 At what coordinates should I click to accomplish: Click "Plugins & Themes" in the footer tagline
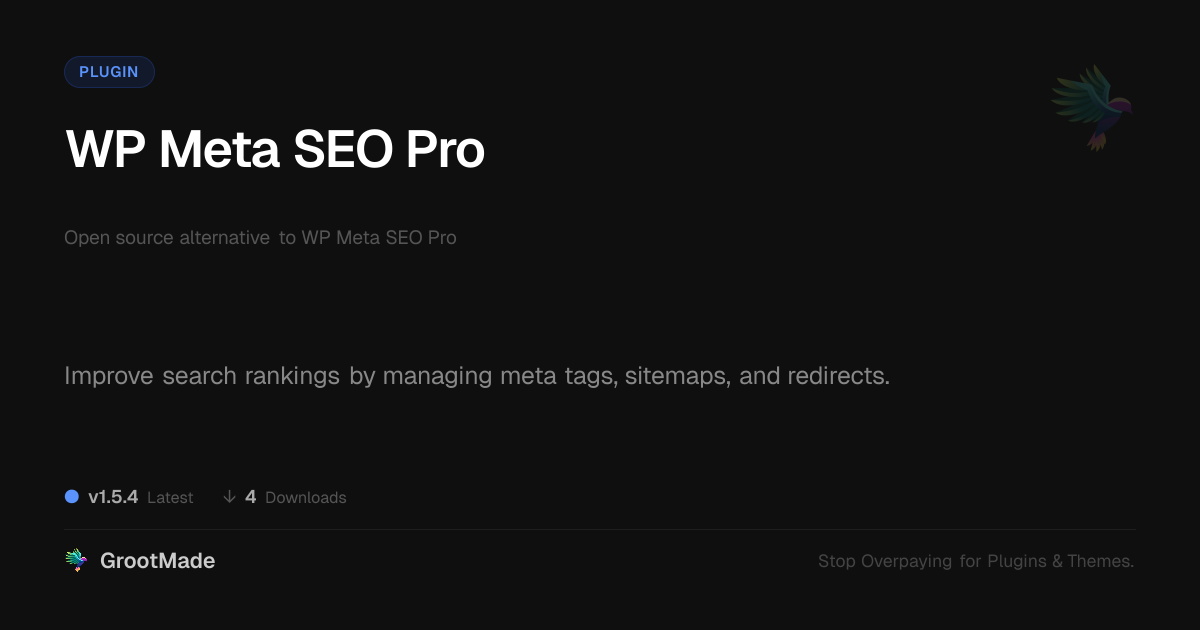[1058, 561]
